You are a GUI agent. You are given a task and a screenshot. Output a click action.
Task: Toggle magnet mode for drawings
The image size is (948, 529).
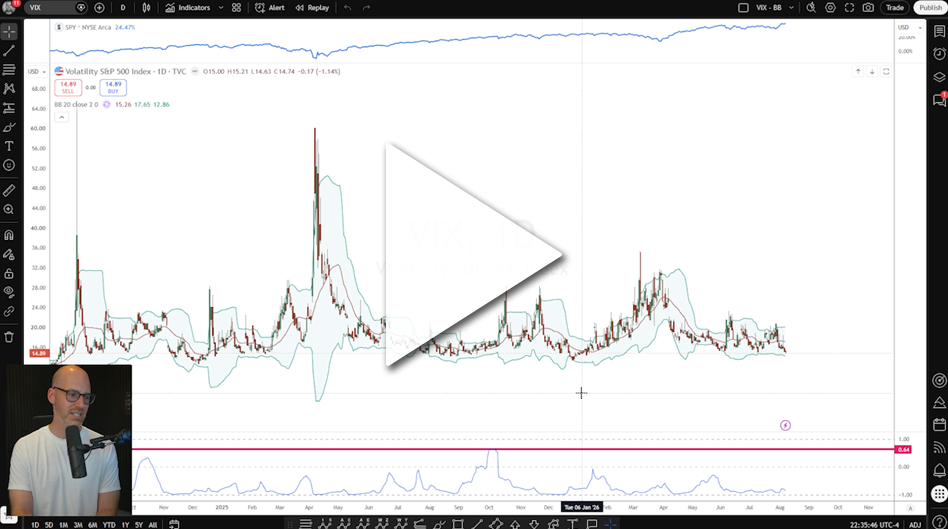click(x=9, y=235)
